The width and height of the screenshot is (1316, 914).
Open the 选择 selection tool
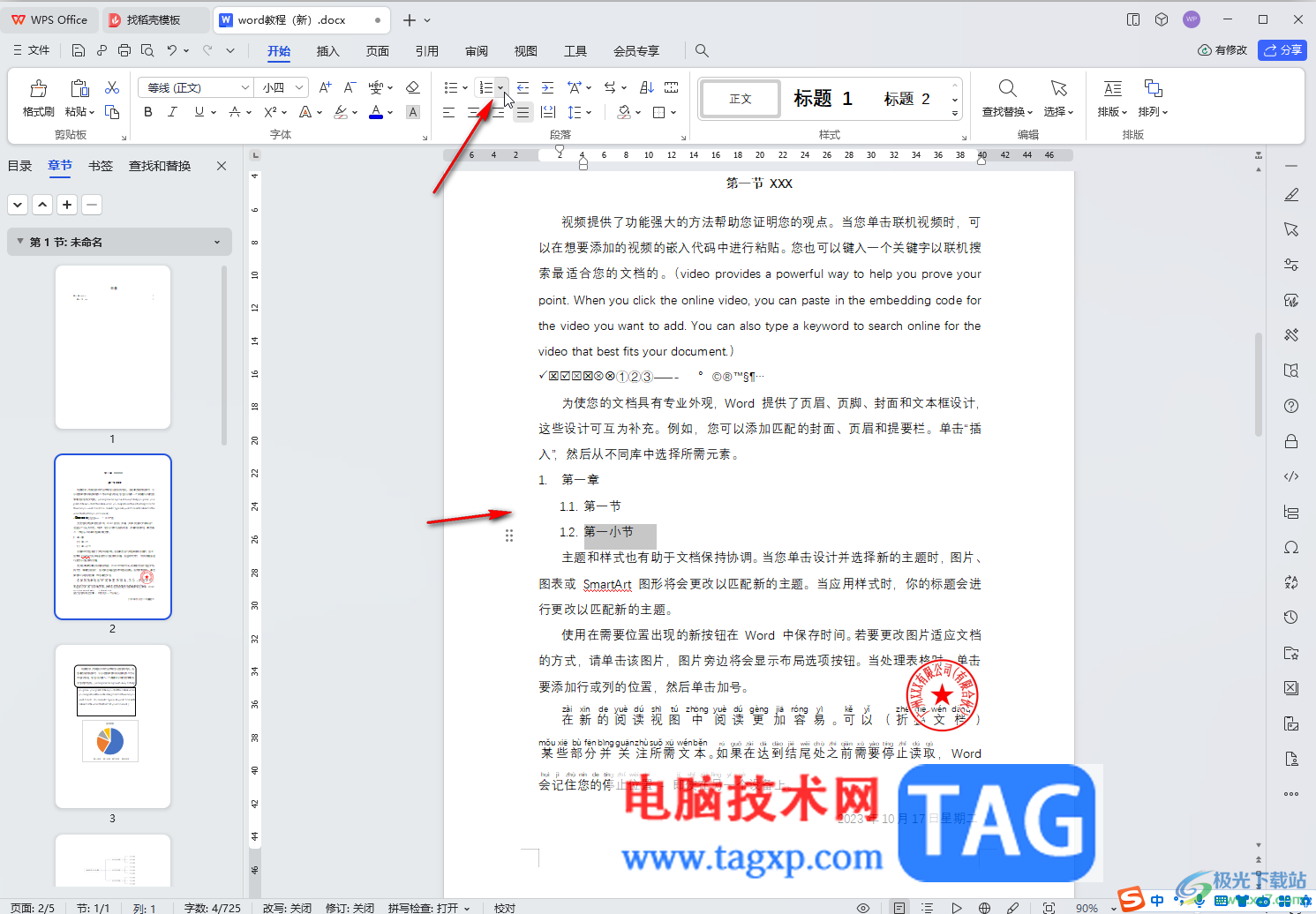(x=1058, y=98)
